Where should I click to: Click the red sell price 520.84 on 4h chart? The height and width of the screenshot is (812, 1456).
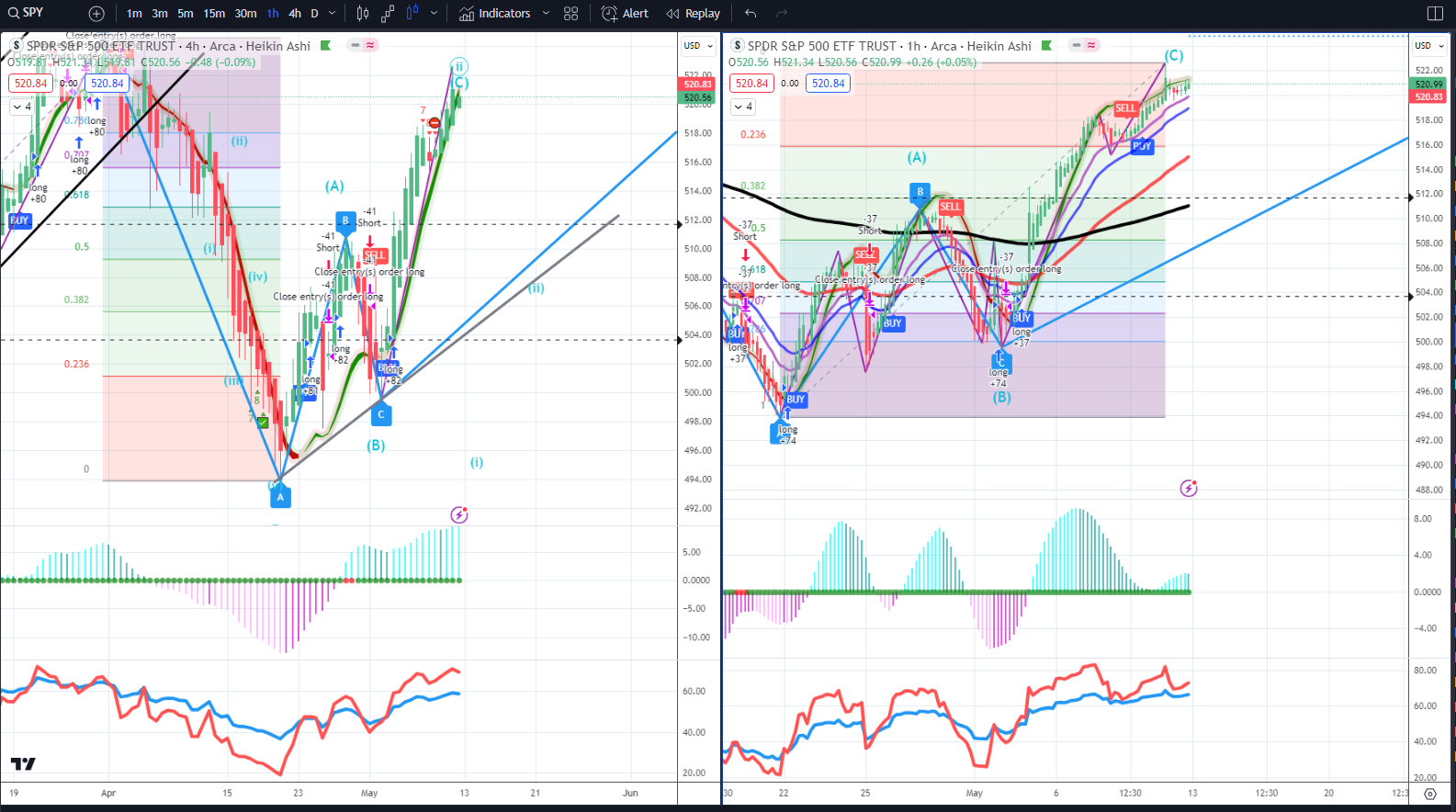pyautogui.click(x=31, y=84)
